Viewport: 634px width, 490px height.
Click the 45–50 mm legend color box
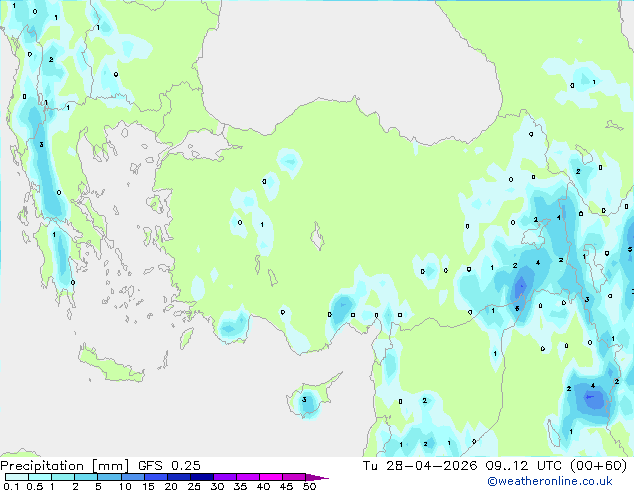point(294,477)
